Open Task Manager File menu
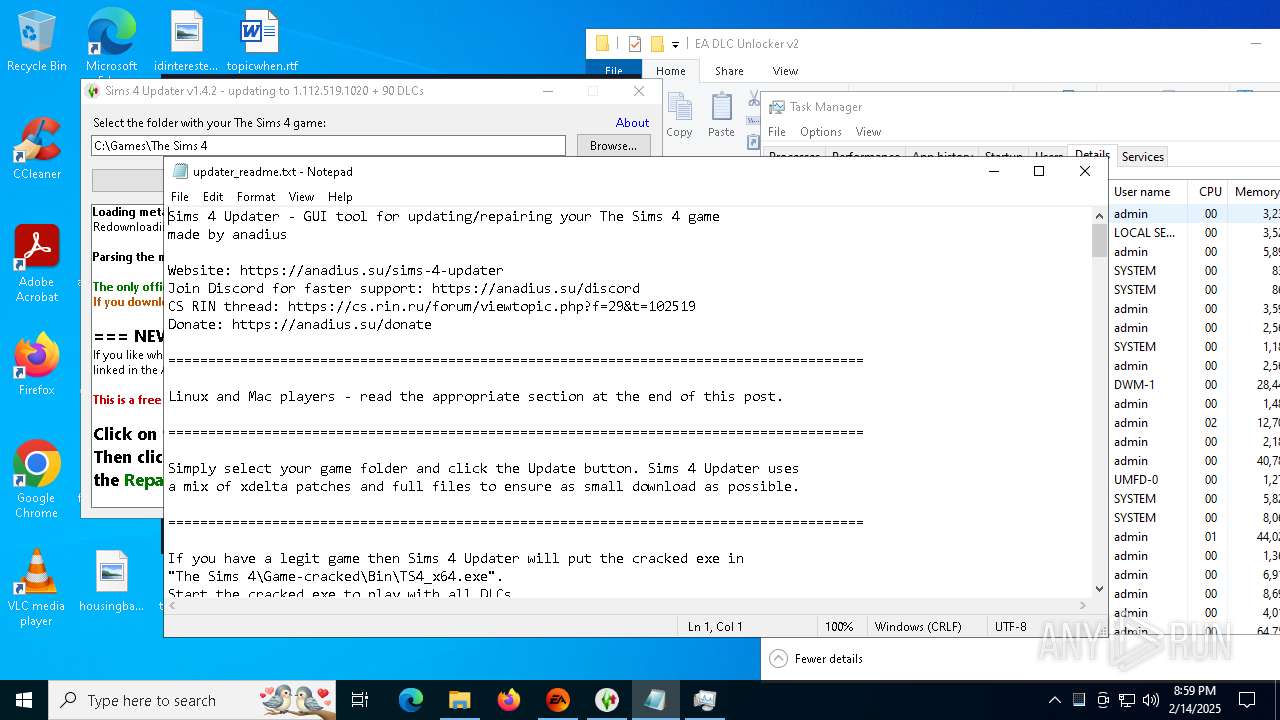The image size is (1280, 720). [x=777, y=132]
